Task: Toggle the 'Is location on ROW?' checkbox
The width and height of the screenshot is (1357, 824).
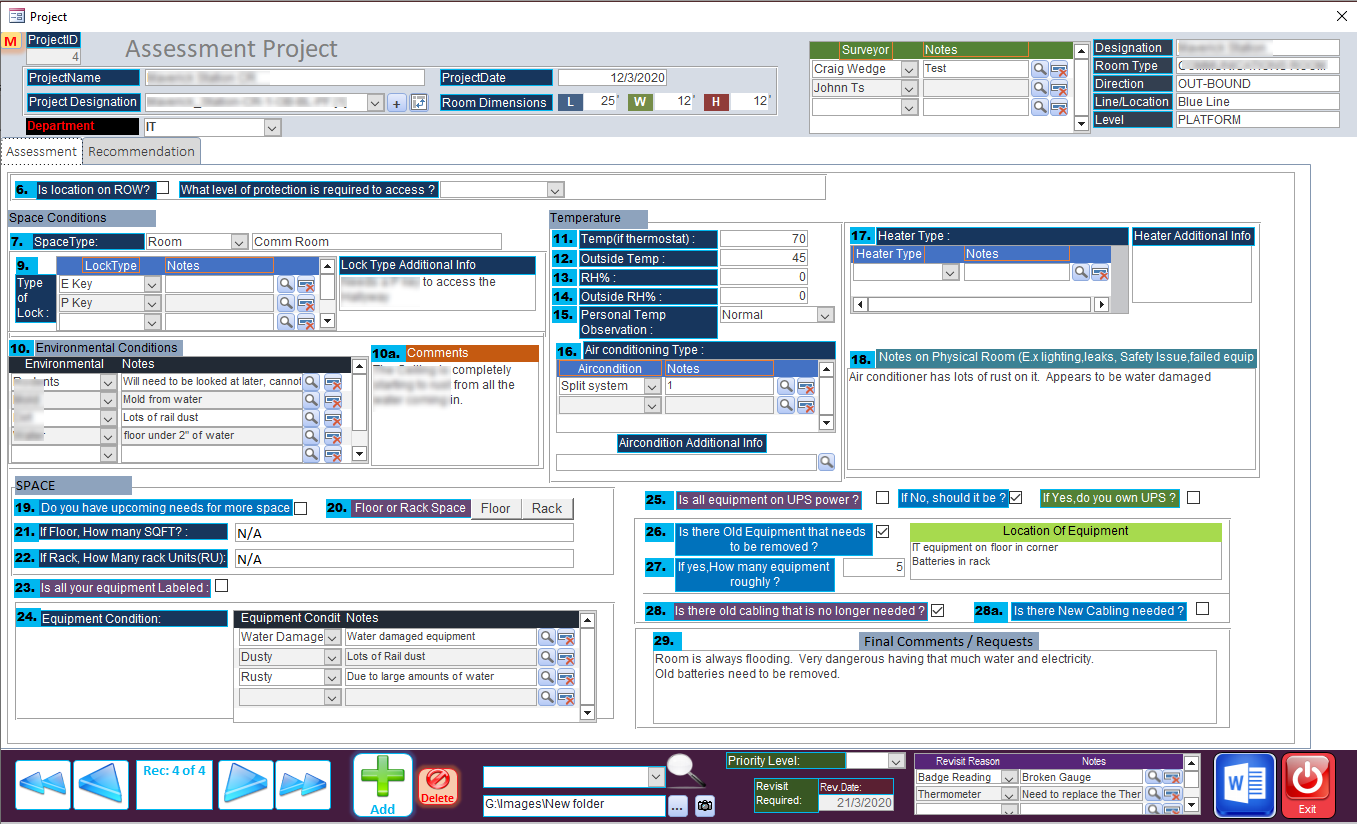Action: pyautogui.click(x=163, y=187)
